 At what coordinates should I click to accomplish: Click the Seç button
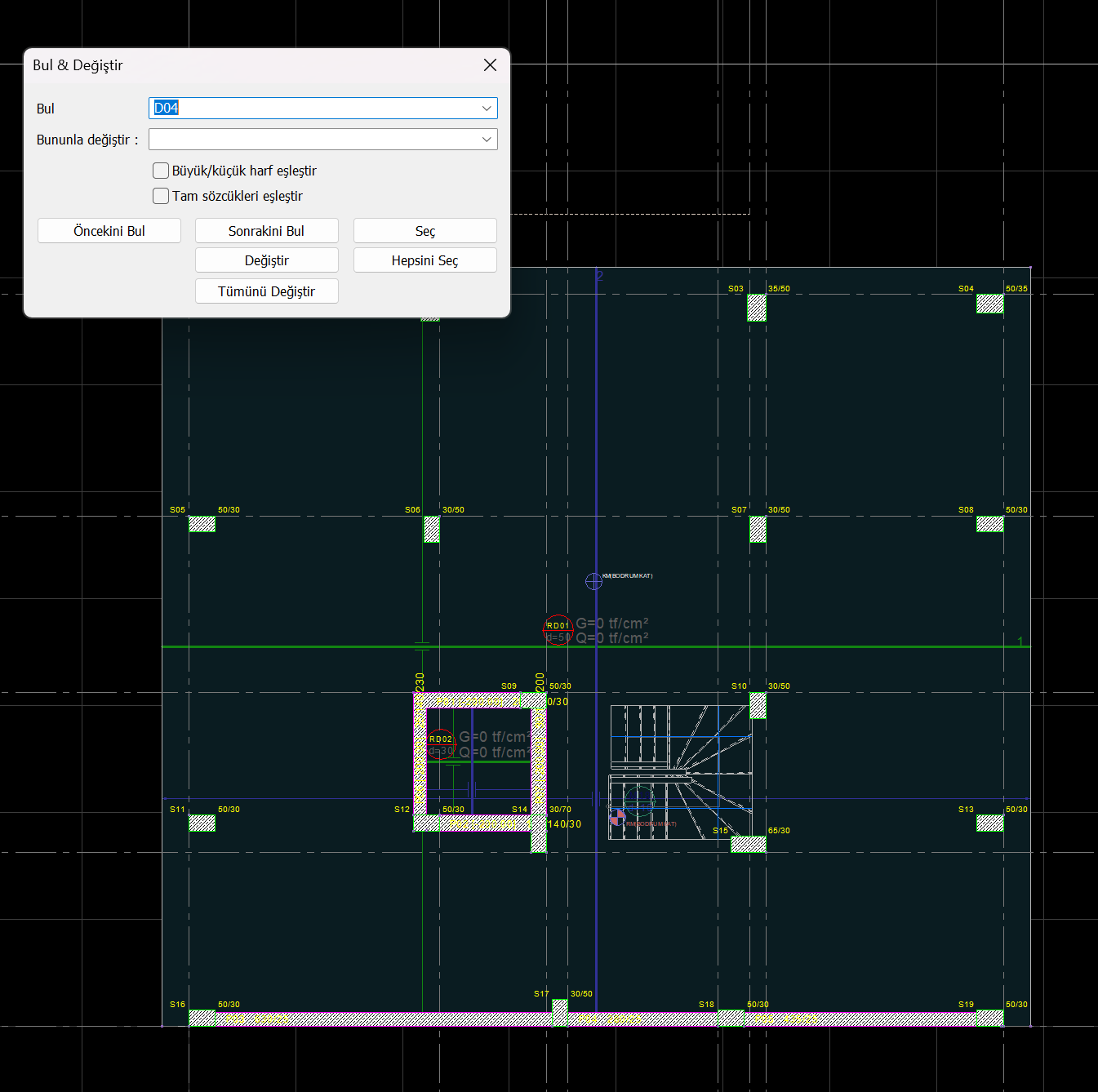[425, 231]
